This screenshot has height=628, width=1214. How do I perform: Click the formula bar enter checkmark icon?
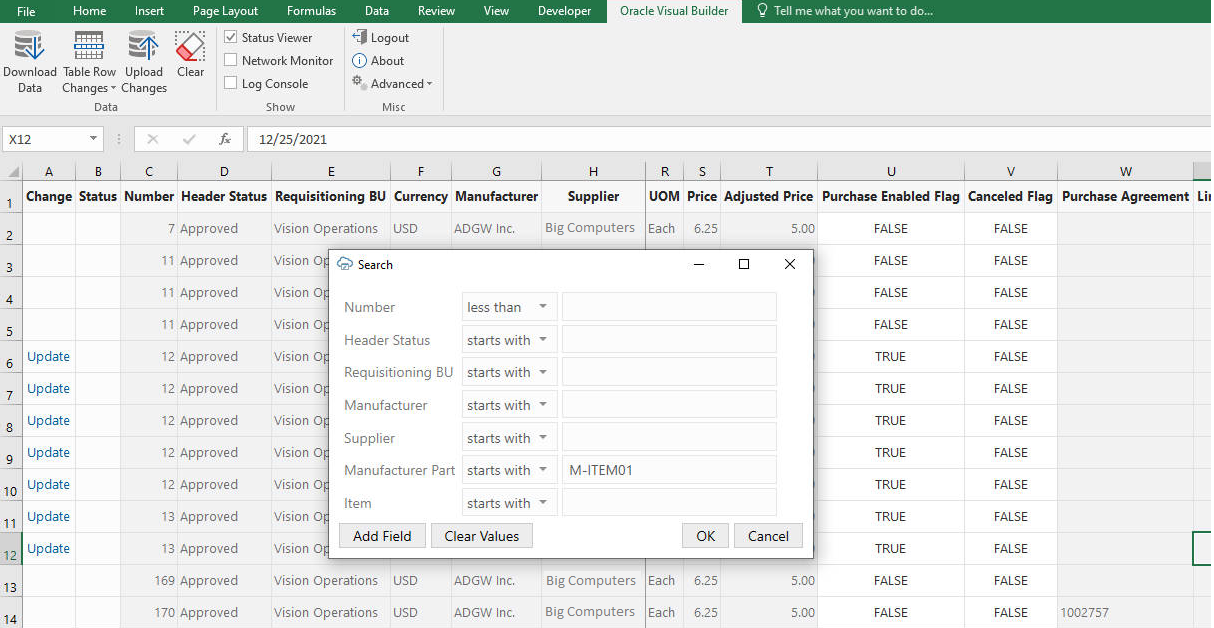(189, 139)
